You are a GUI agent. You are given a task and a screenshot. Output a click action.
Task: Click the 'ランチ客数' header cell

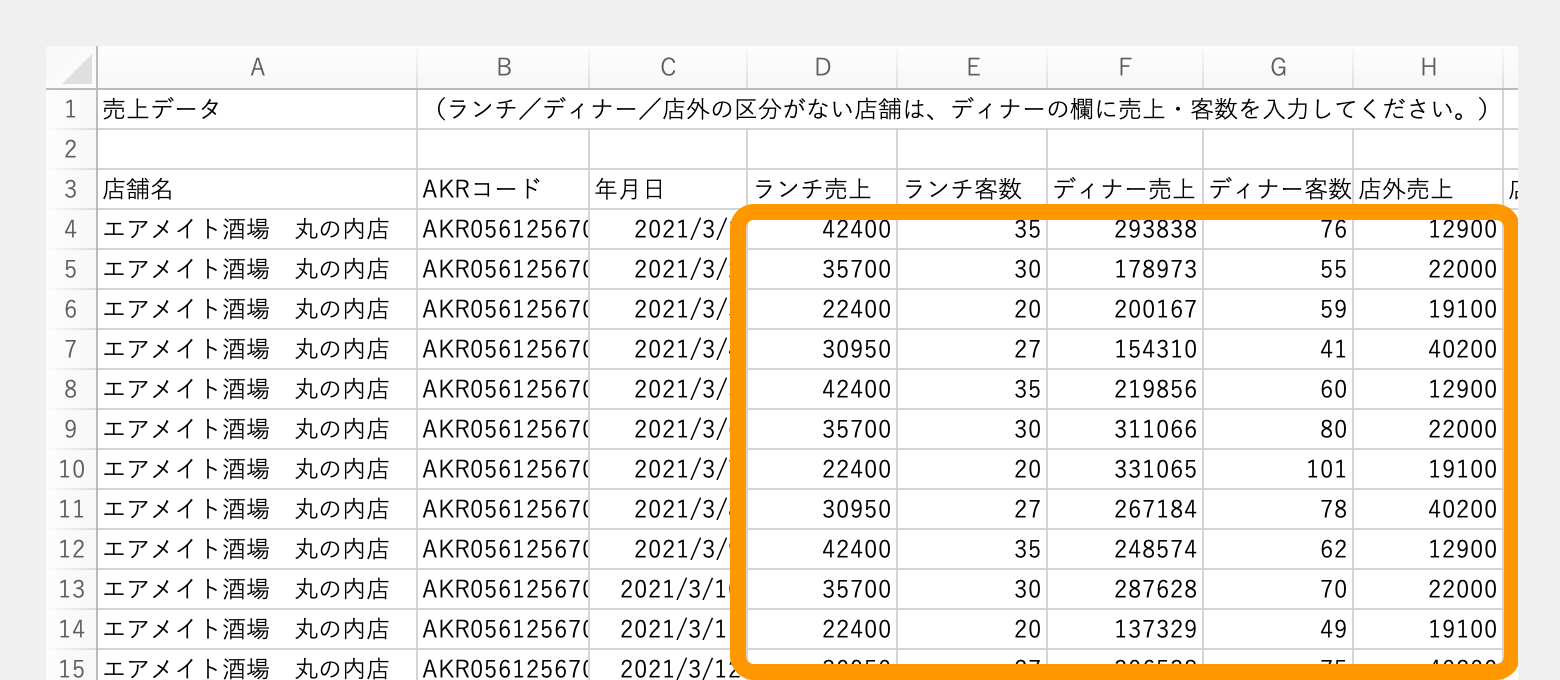972,189
